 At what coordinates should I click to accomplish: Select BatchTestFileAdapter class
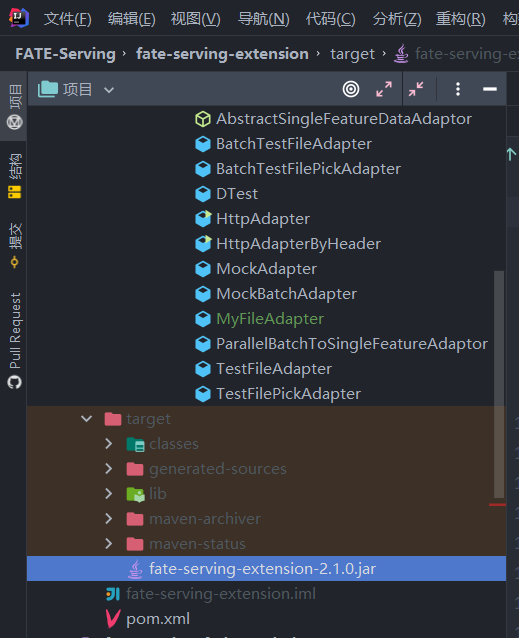pos(294,144)
